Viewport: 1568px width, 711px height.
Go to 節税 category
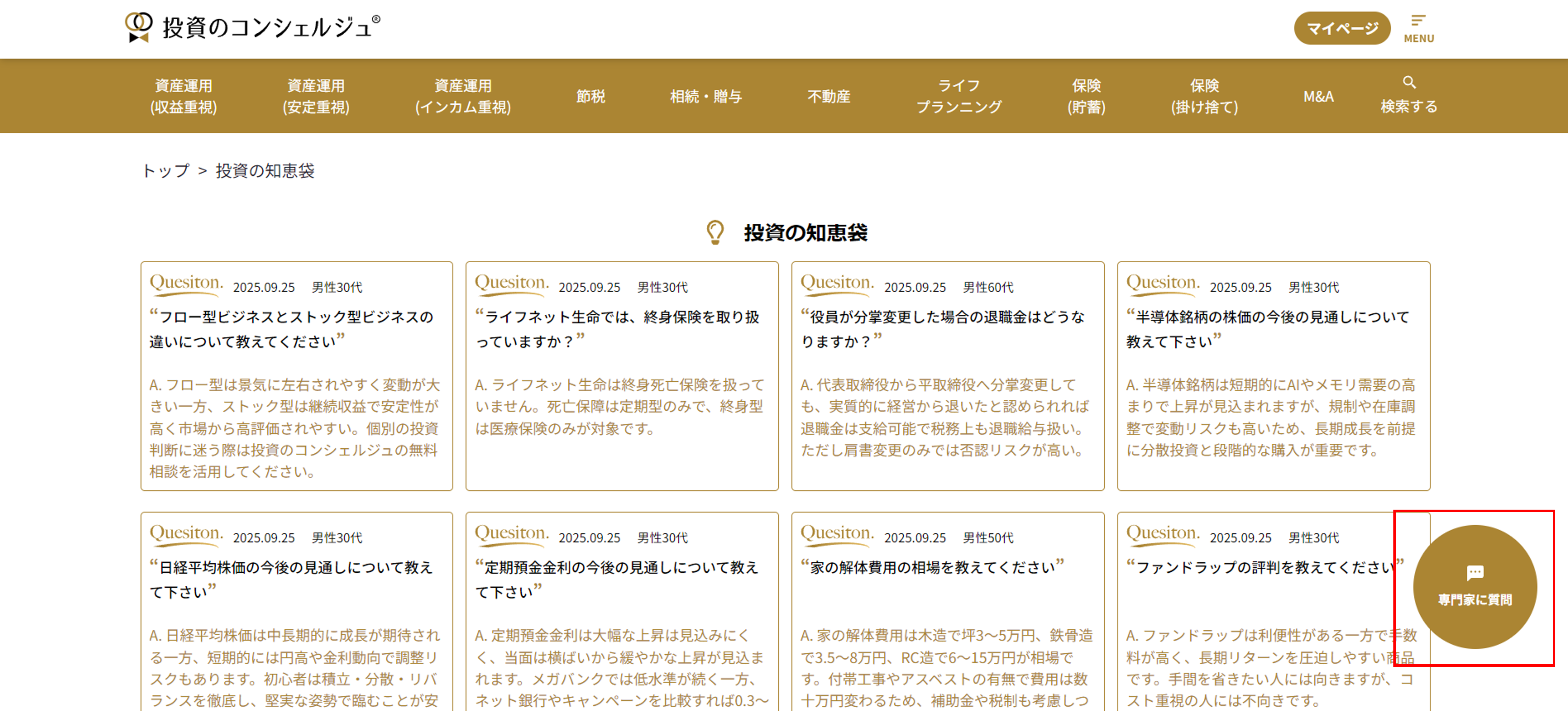point(590,96)
